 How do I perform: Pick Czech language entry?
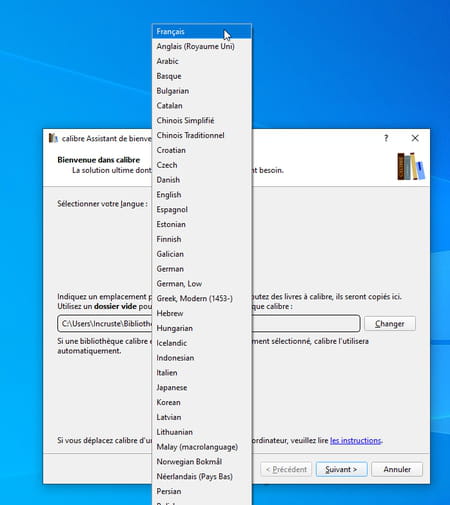coord(202,165)
